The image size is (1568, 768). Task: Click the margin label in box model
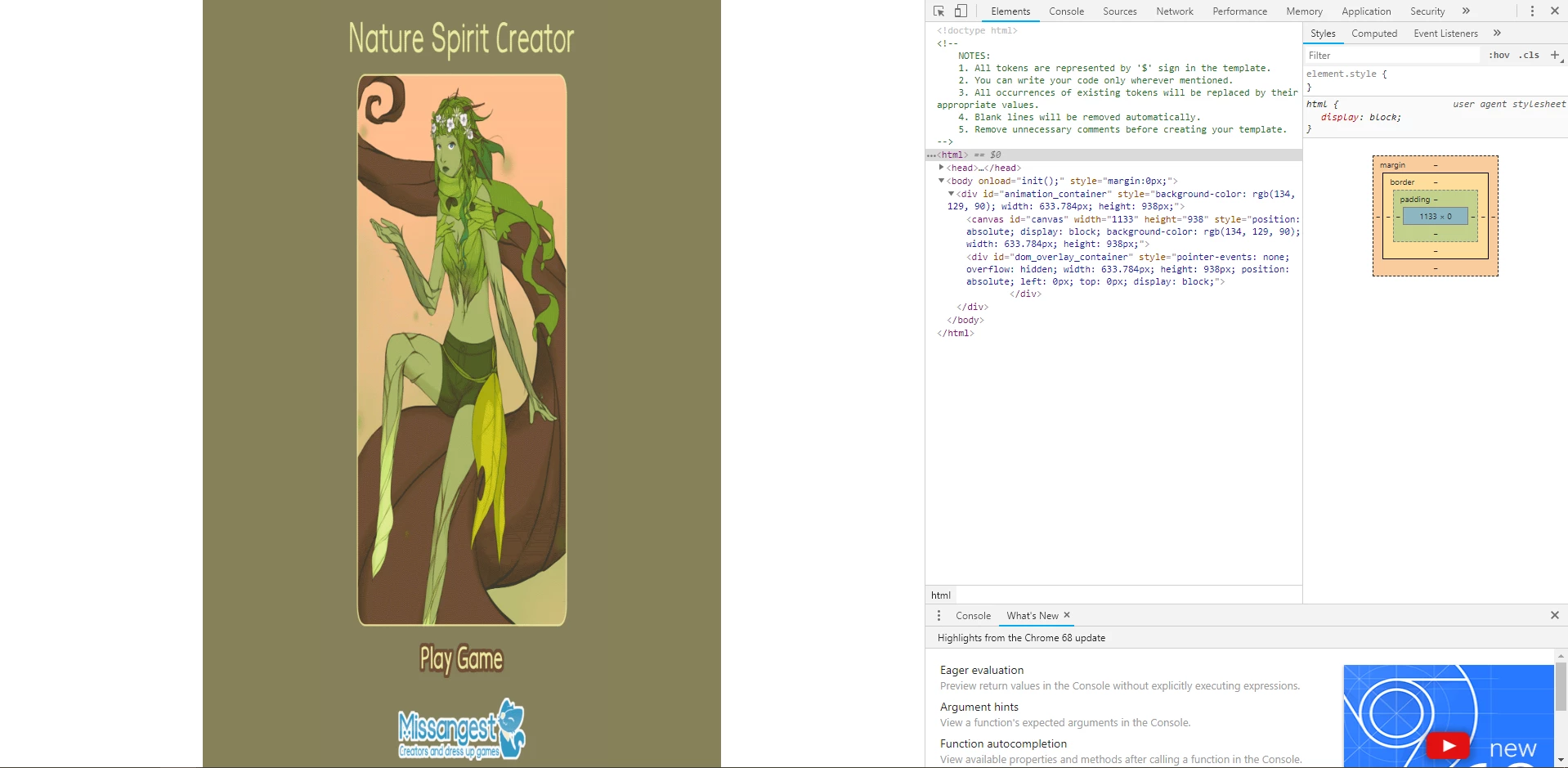[1393, 165]
